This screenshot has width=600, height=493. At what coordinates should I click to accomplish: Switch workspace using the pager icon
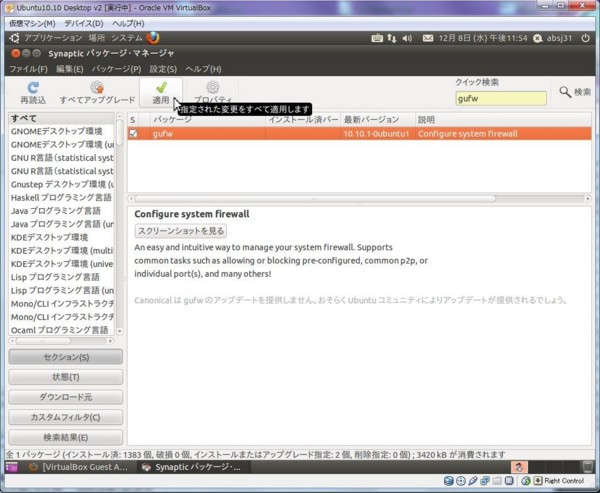click(x=519, y=467)
